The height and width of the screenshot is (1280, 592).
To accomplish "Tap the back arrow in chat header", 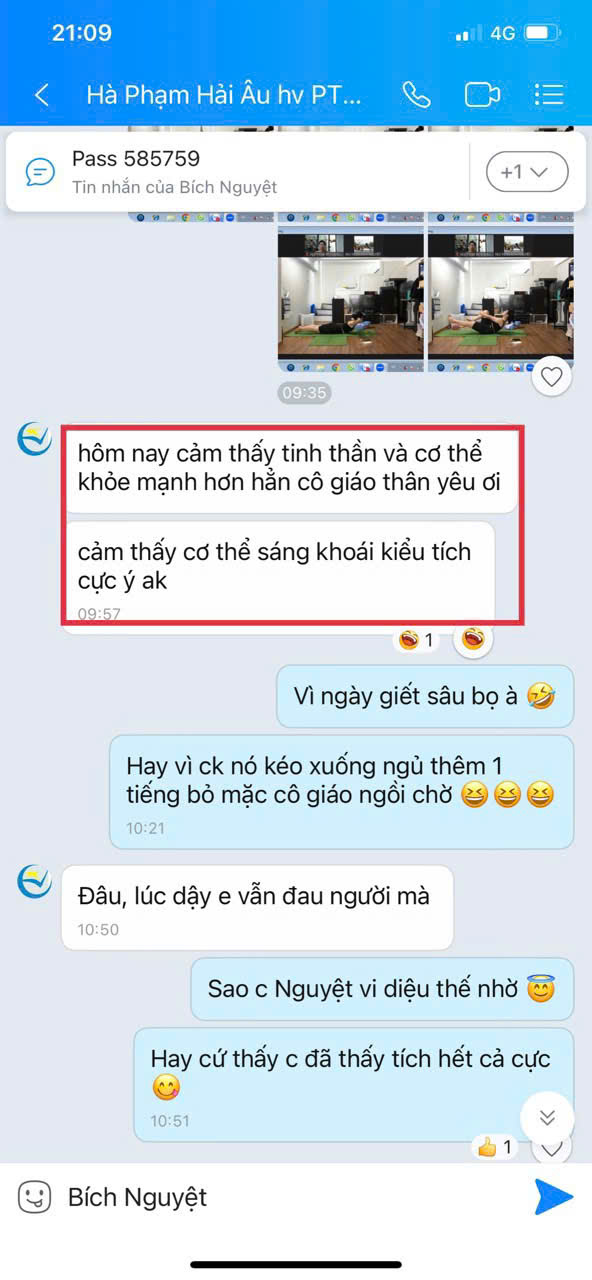I will point(42,95).
